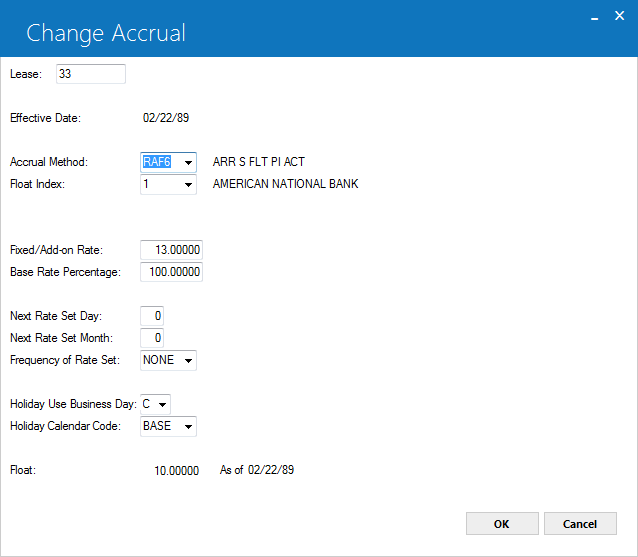Click the Lease number input field
This screenshot has height=557, width=638.
tap(91, 74)
